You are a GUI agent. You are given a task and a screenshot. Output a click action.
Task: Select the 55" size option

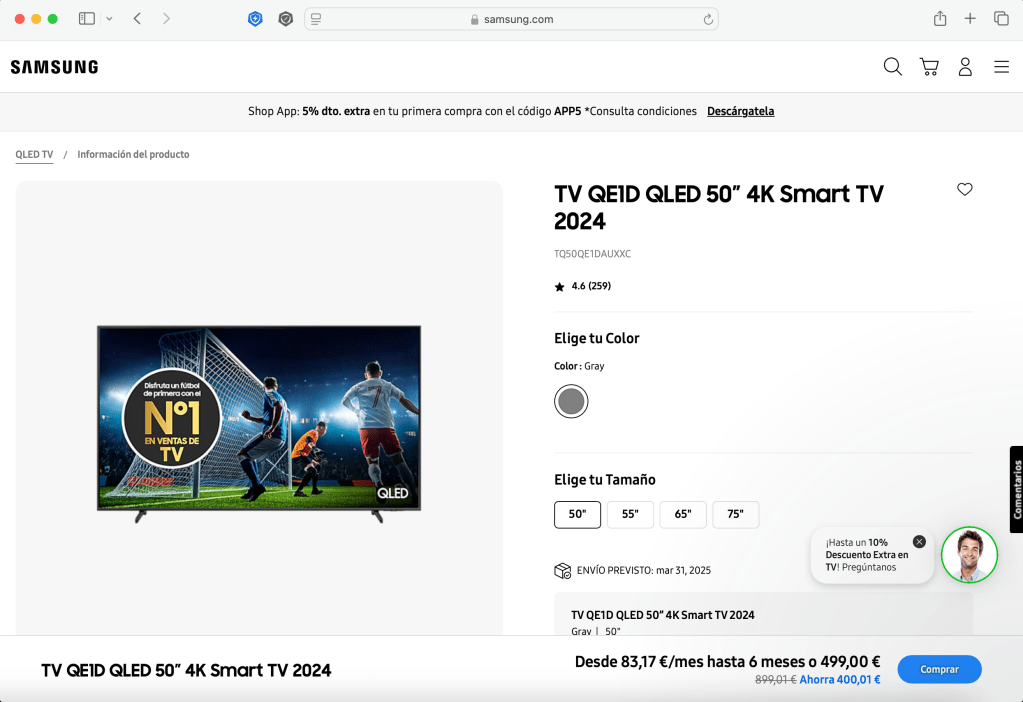pos(630,514)
